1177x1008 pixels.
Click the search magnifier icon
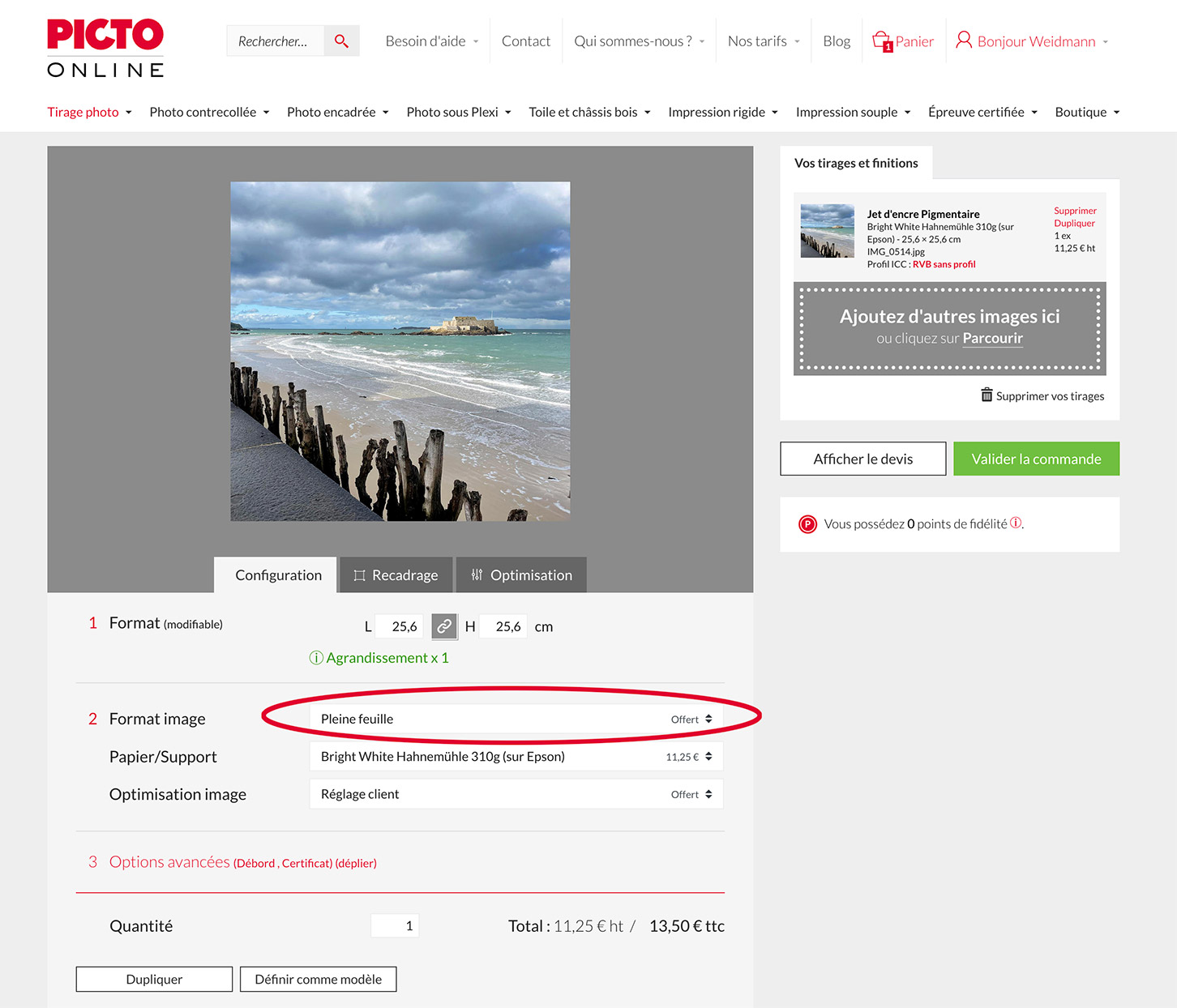pyautogui.click(x=341, y=41)
